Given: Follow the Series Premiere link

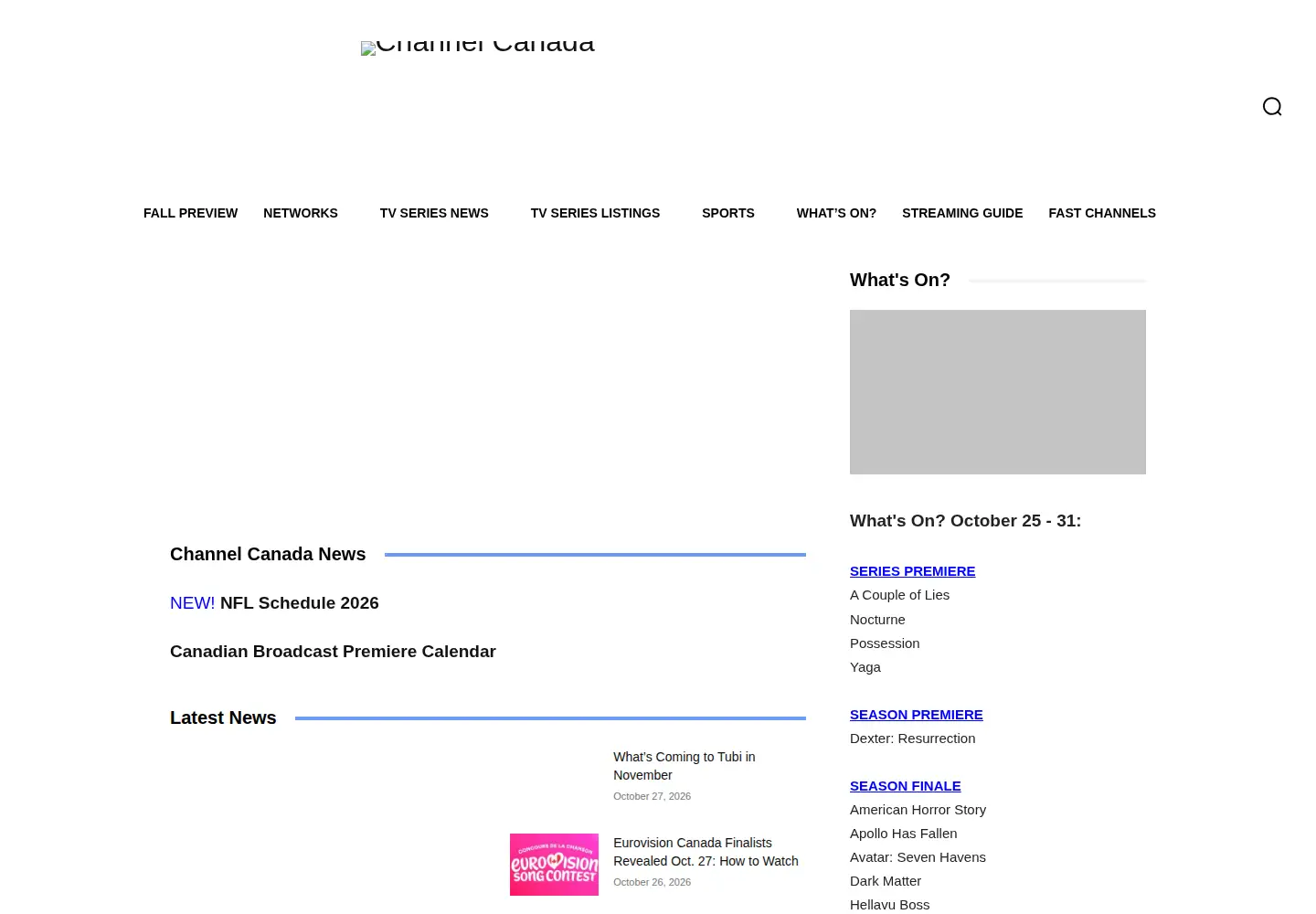Looking at the screenshot, I should click(912, 571).
